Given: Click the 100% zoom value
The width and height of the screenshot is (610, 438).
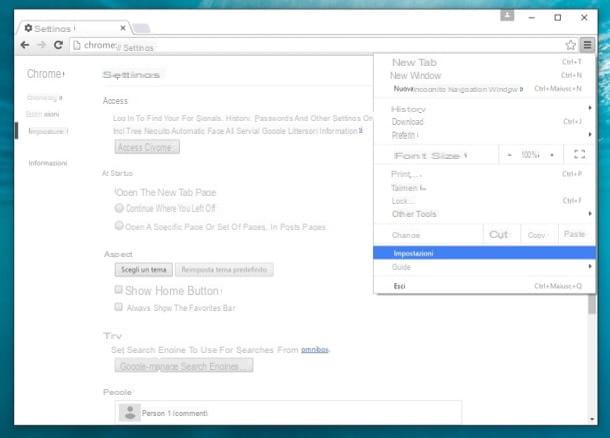Looking at the screenshot, I should pyautogui.click(x=530, y=155).
